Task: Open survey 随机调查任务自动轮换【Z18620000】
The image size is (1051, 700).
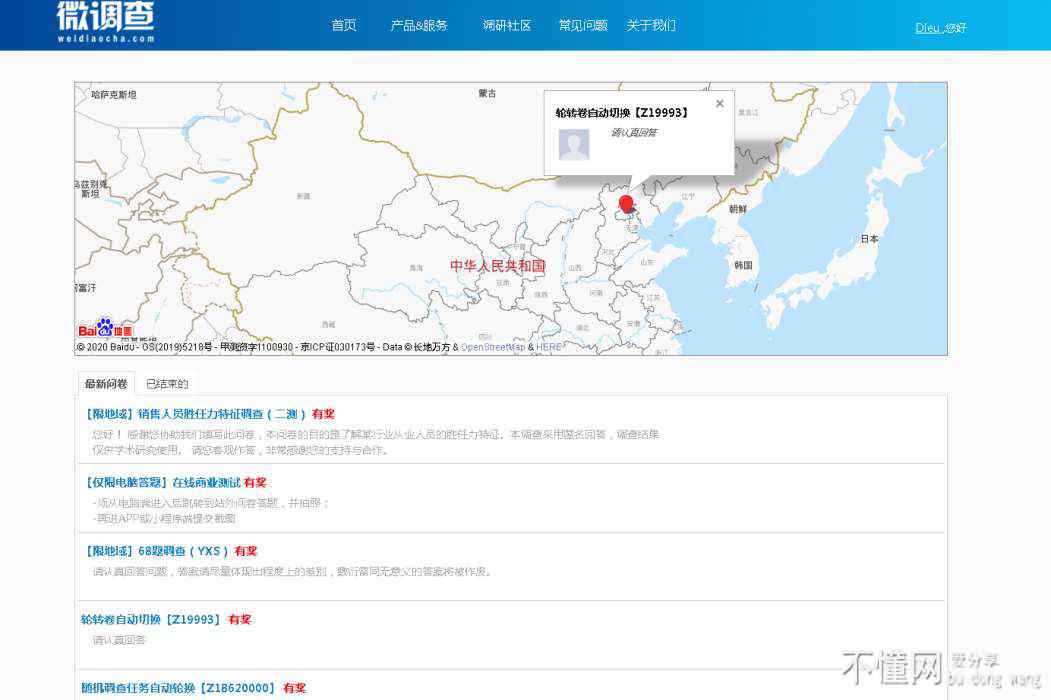Action: coord(178,688)
